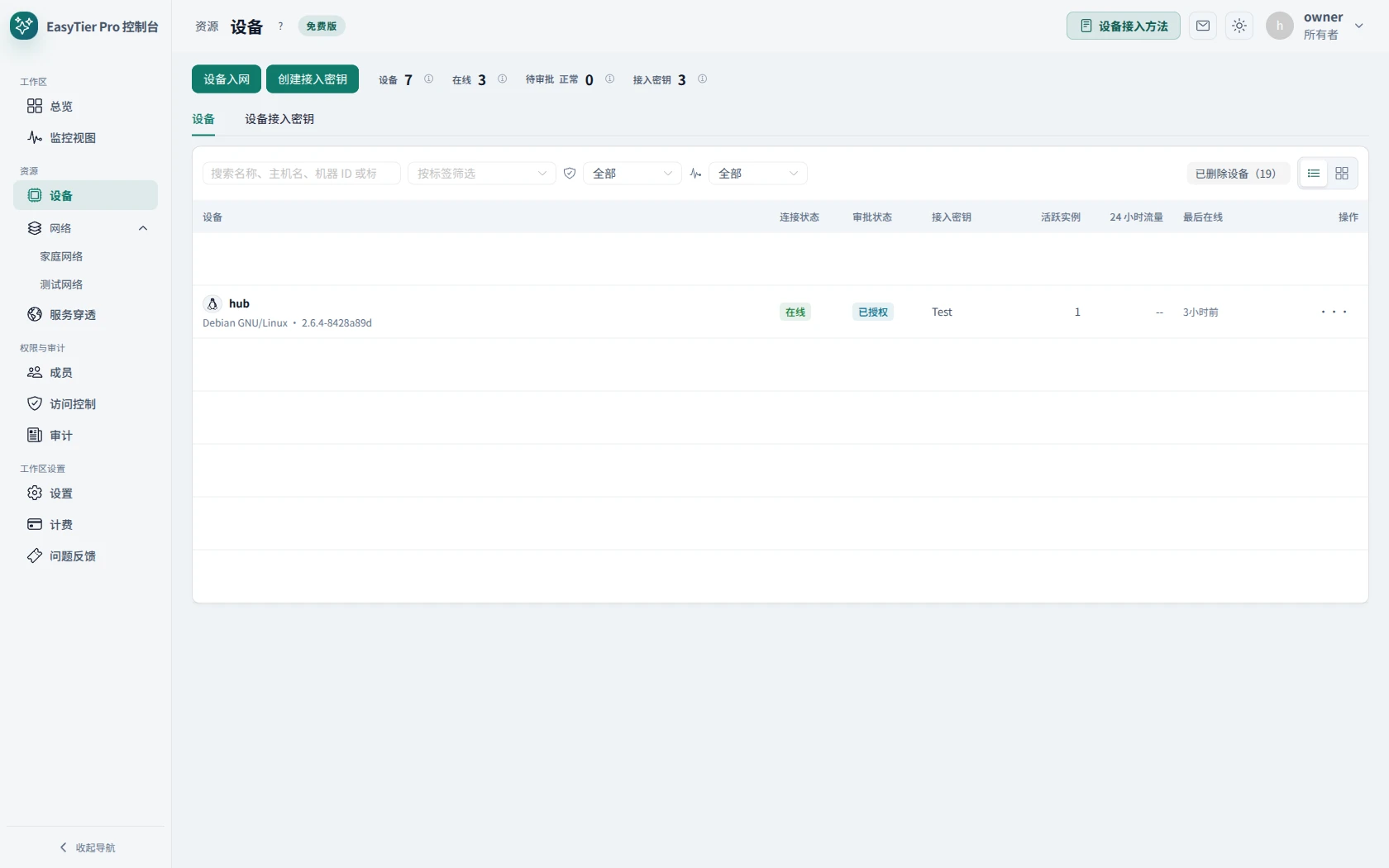1389x868 pixels.
Task: Switch to grid view layout
Action: [1342, 174]
